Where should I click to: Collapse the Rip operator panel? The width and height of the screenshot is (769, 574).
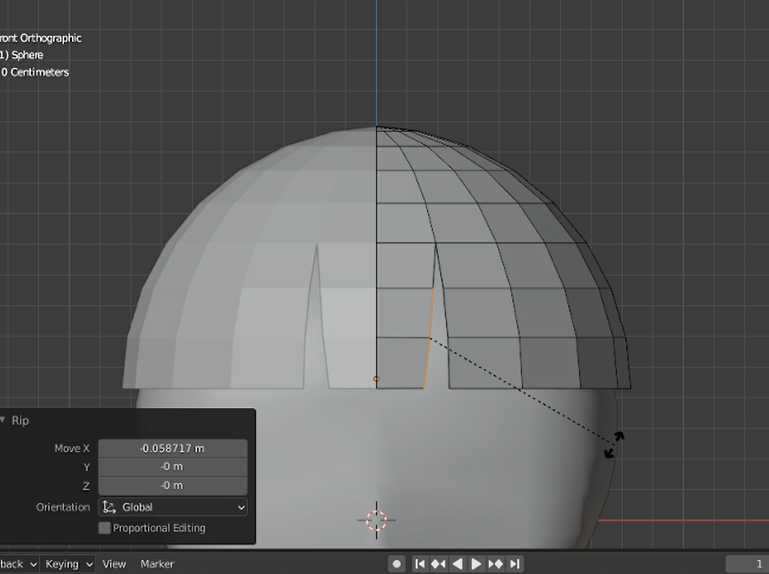tap(3, 420)
